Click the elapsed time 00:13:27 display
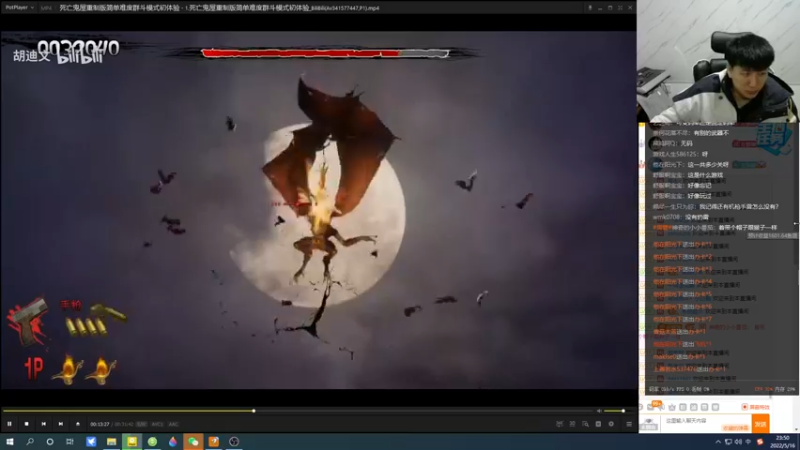The width and height of the screenshot is (800, 450). tap(100, 424)
